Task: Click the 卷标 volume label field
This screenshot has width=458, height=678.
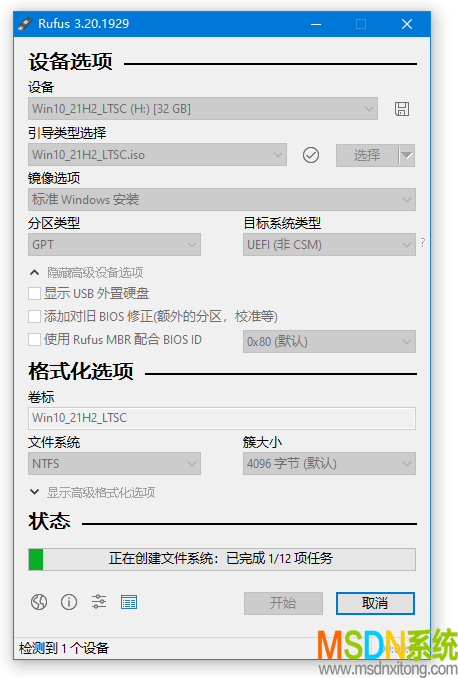Action: (222, 418)
